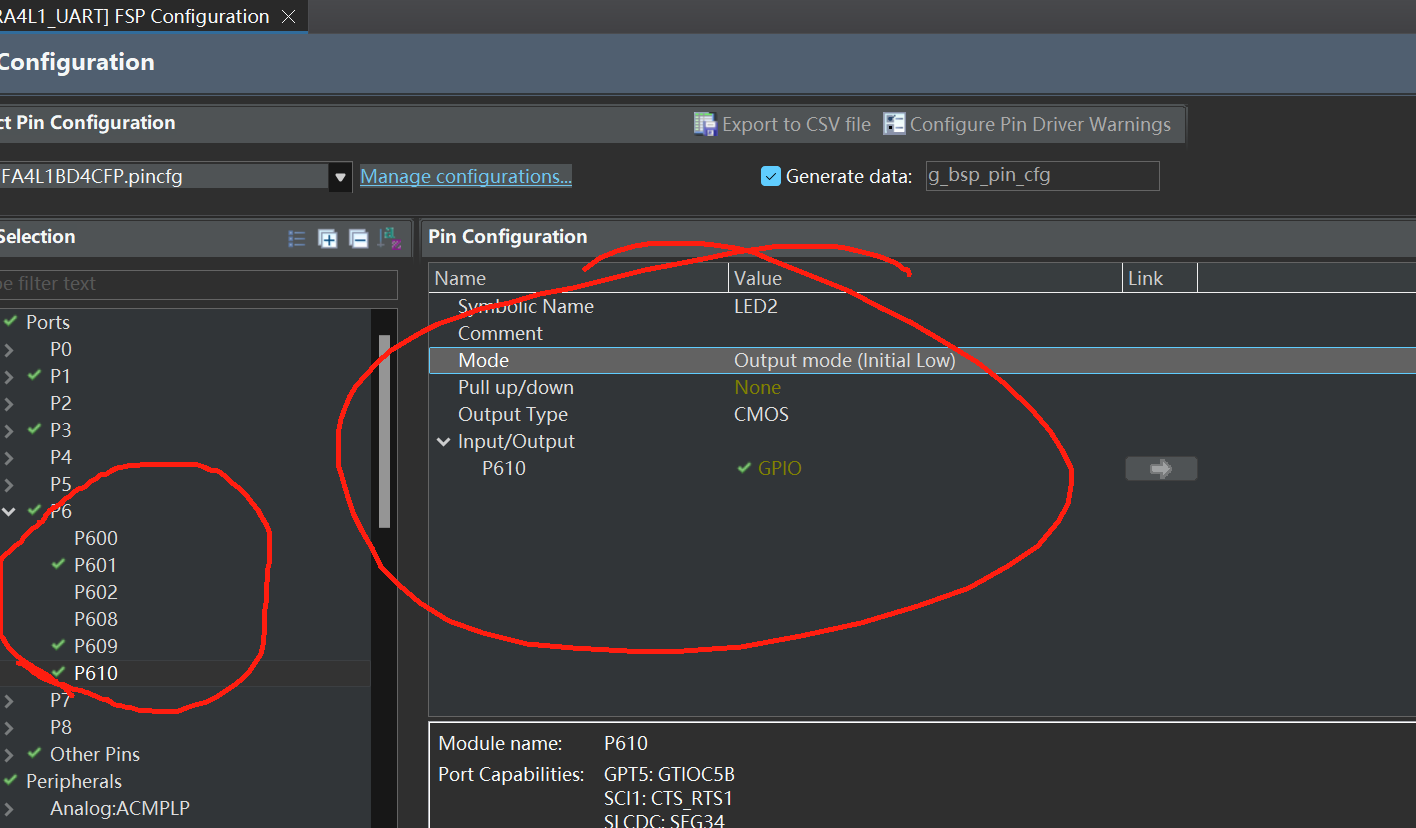Expand the P7 port node
The height and width of the screenshot is (828, 1416).
[9, 701]
